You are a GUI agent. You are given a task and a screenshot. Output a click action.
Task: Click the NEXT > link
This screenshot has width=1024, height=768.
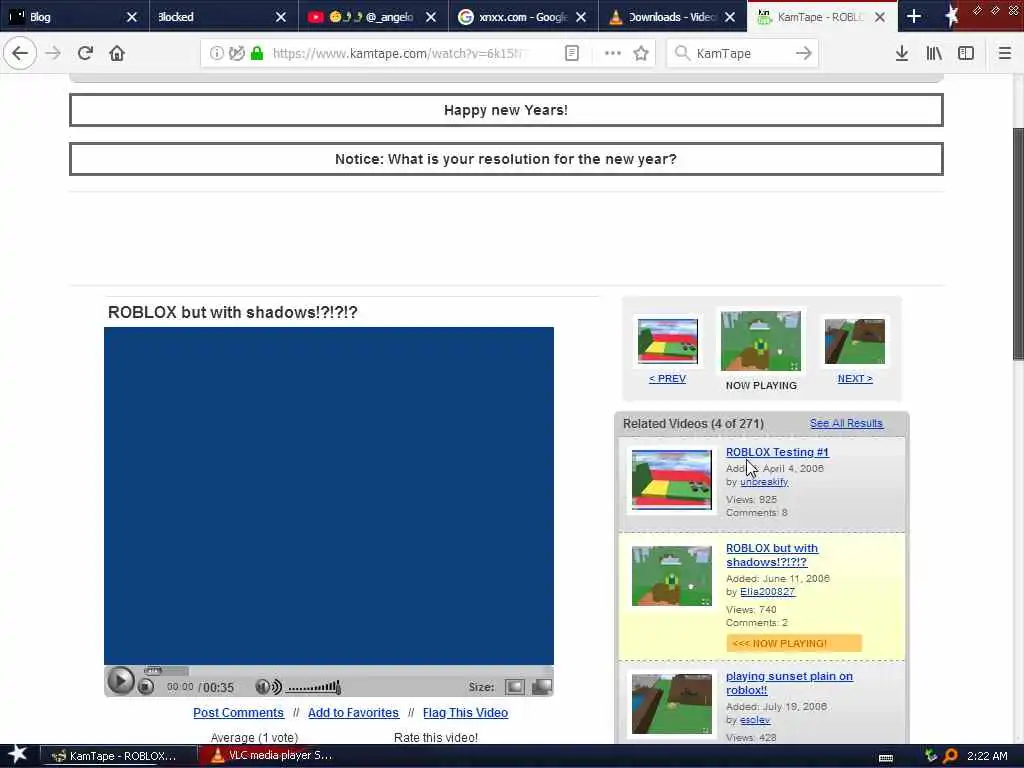(x=855, y=379)
